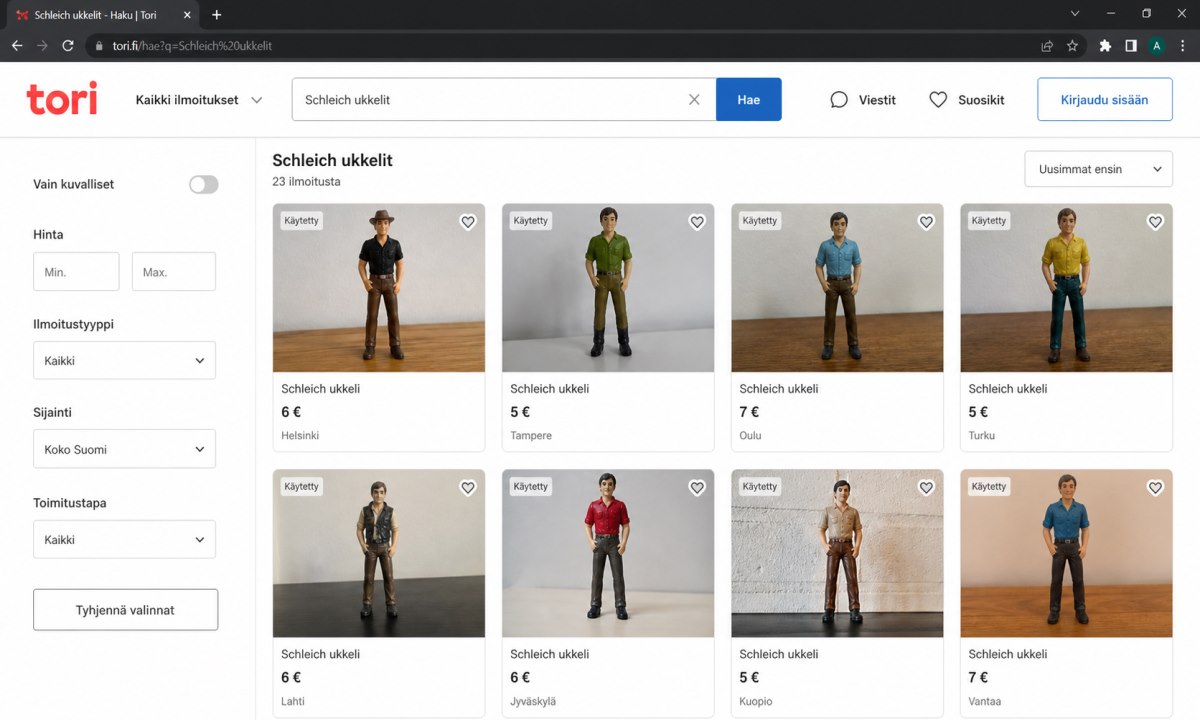Favorite the Helsinki listing heart
1200x720 pixels.
[x=468, y=222]
